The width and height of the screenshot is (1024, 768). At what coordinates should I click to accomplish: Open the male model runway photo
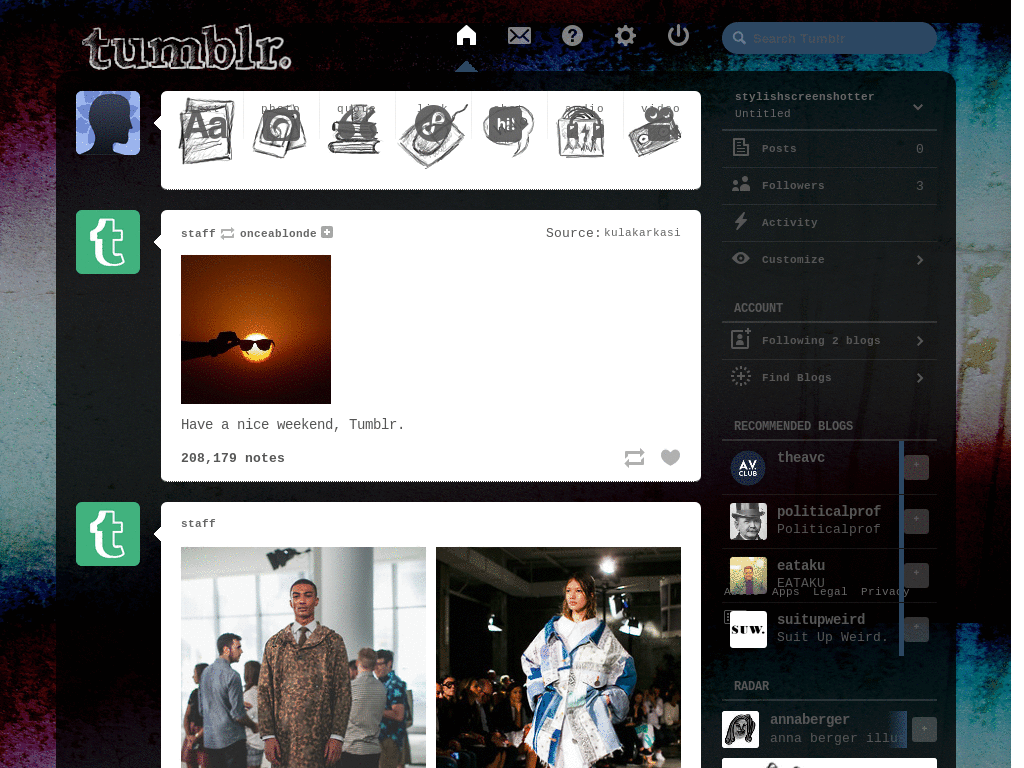[x=303, y=657]
